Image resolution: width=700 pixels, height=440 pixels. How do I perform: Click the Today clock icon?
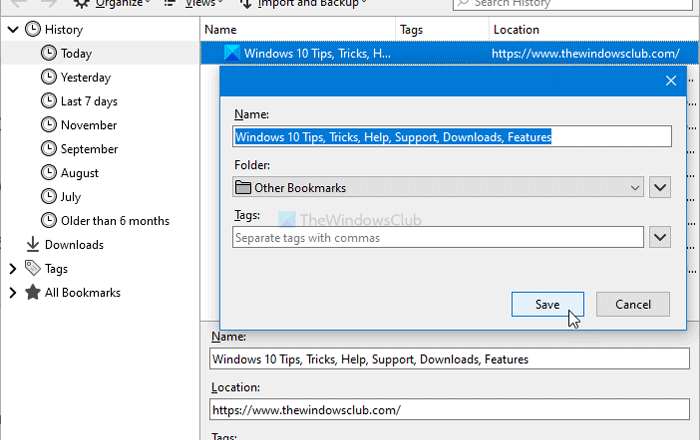(49, 53)
